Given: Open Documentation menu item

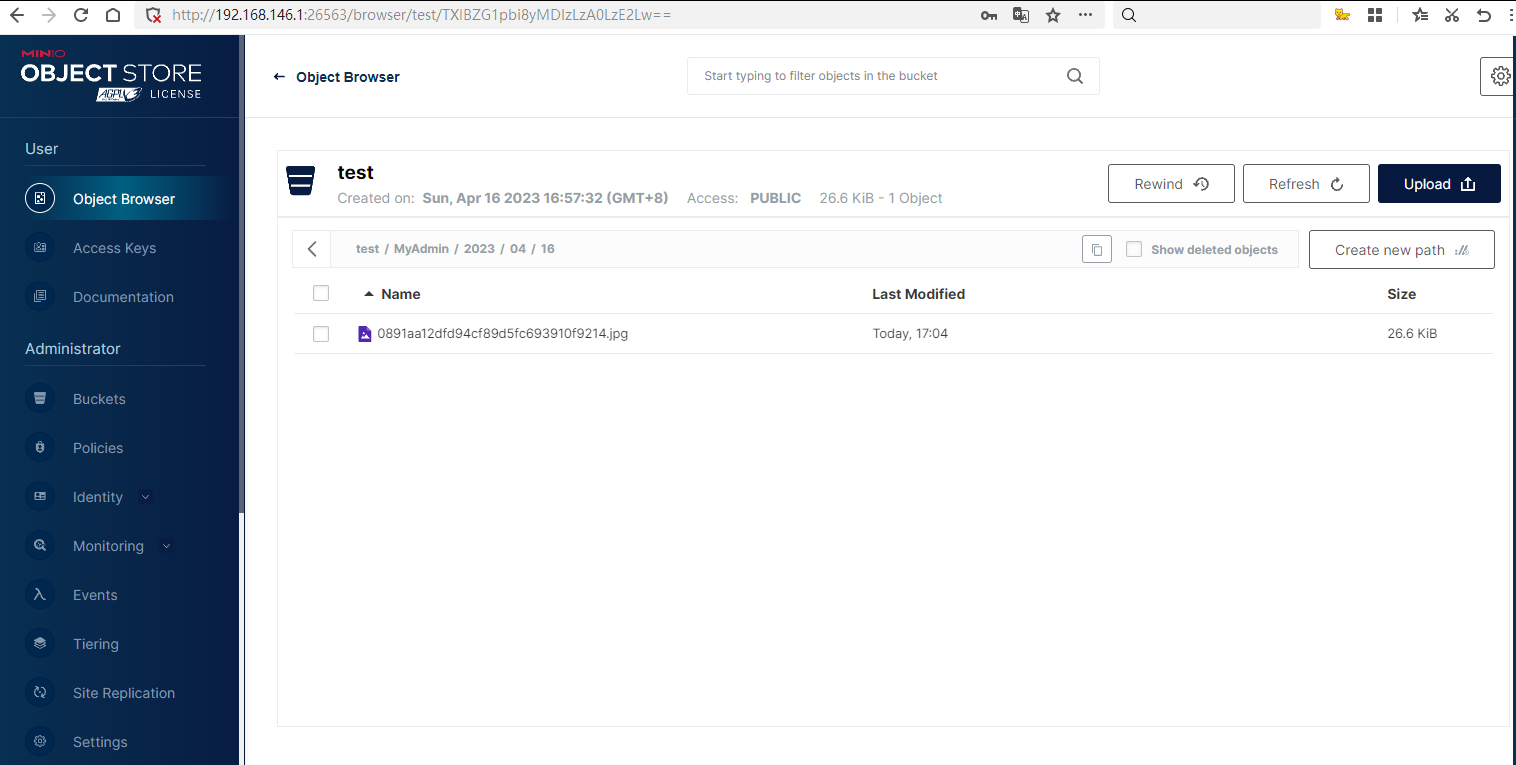Looking at the screenshot, I should point(123,297).
